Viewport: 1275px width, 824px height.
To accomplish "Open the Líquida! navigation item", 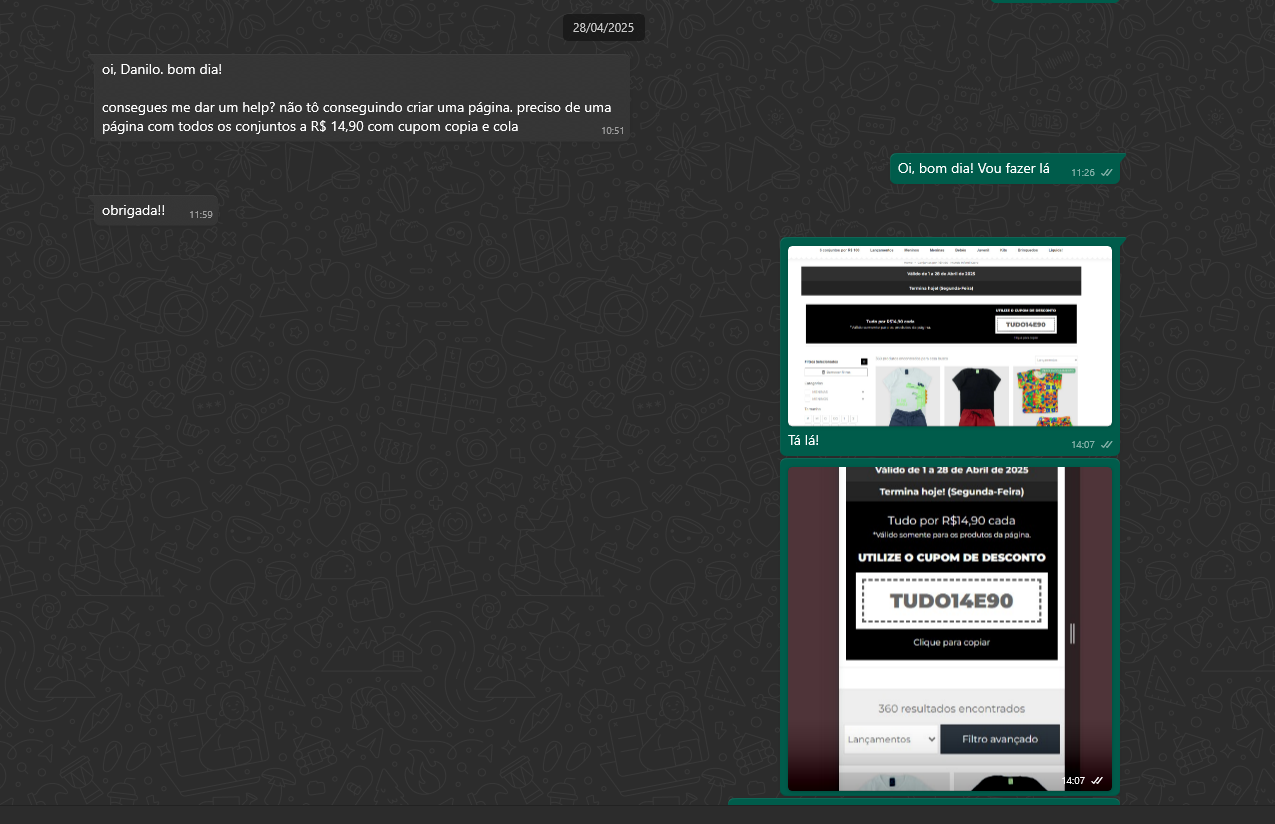I will pos(1055,250).
